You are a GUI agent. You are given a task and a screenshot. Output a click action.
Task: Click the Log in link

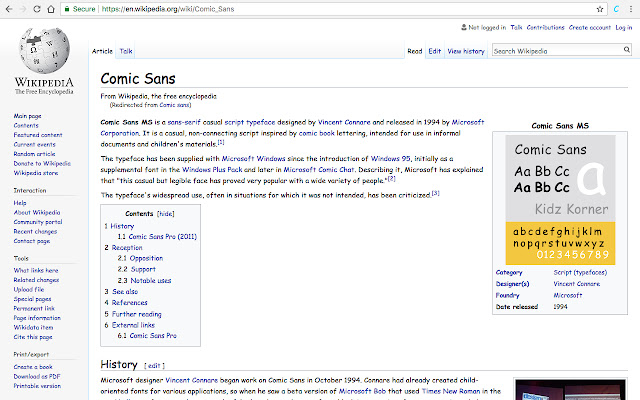[624, 27]
